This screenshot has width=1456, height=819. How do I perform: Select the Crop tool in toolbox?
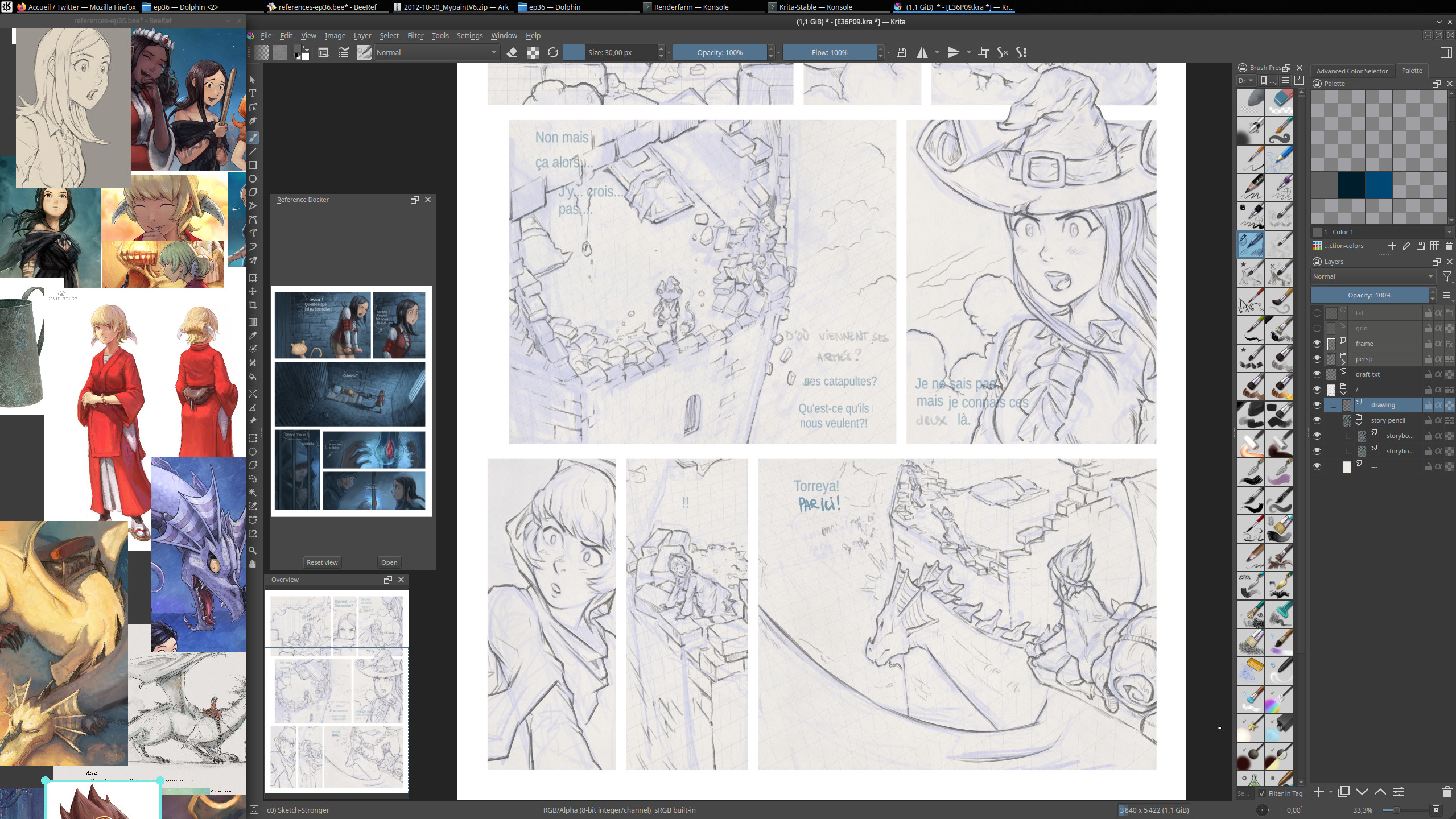tap(253, 305)
